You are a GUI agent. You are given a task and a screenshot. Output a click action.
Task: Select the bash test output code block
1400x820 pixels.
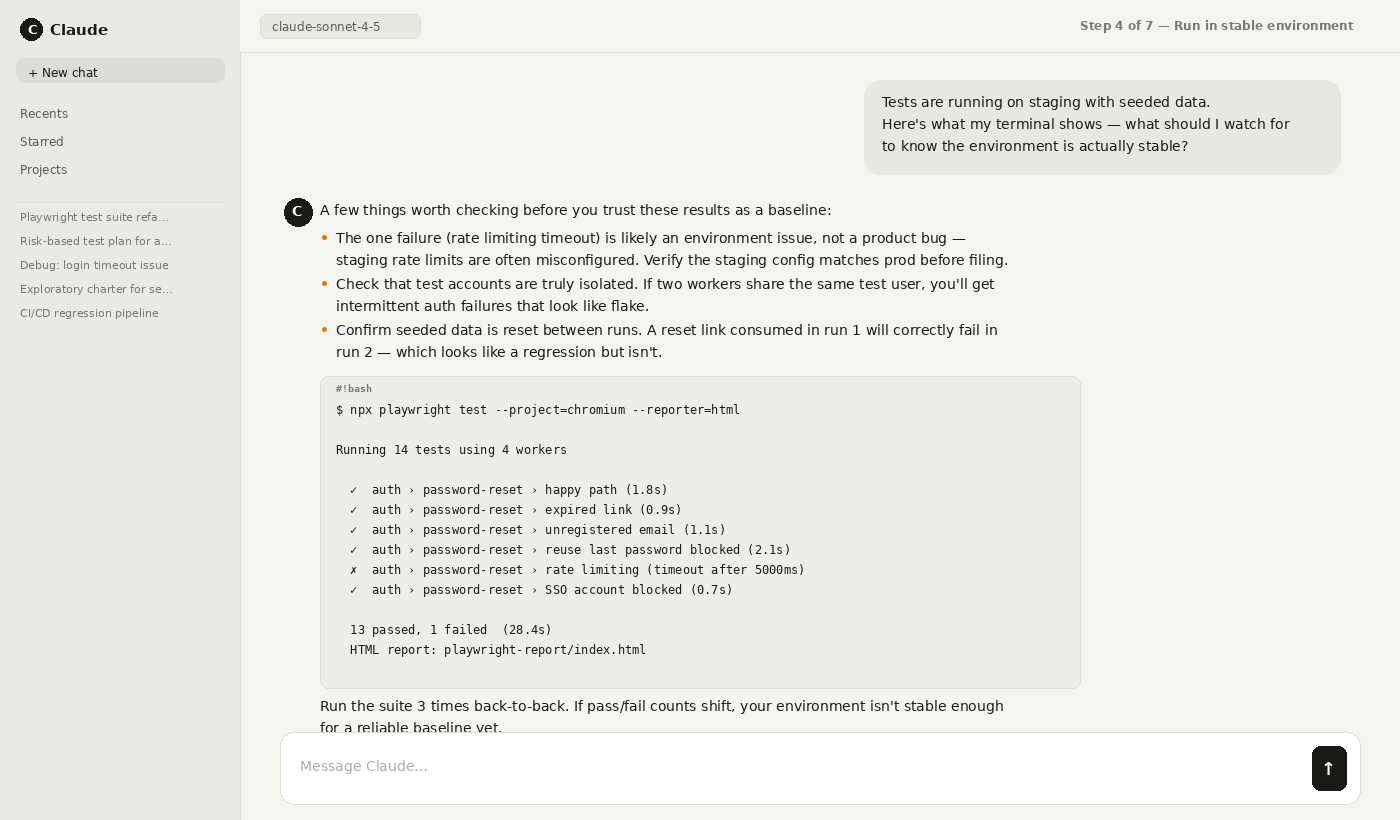click(x=700, y=532)
